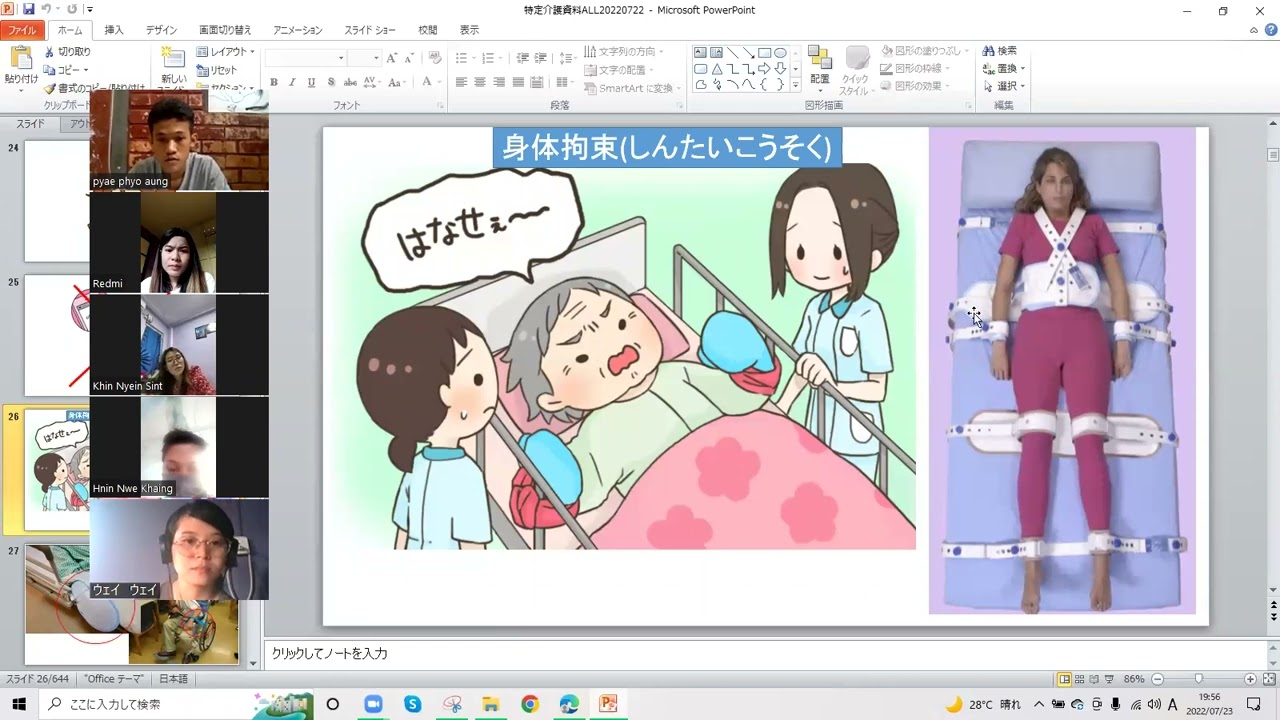Click the リセット (Reset) button
Screen dimensions: 1280x720
click(x=217, y=70)
